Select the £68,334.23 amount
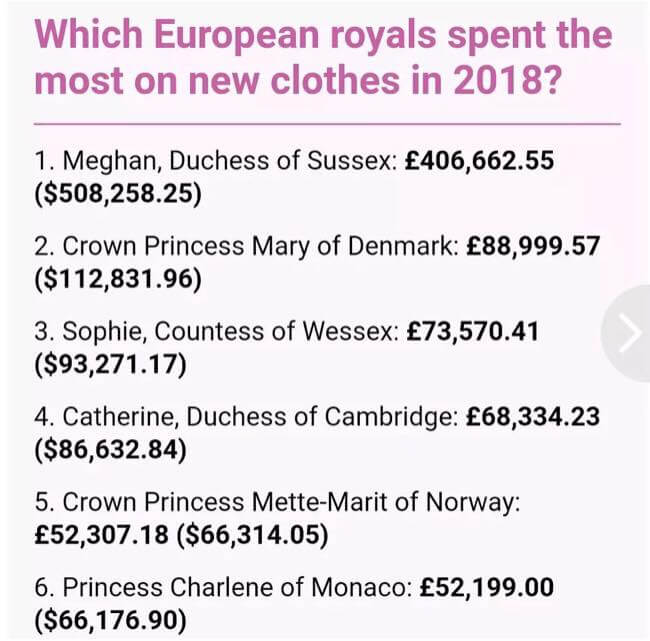Image resolution: width=650 pixels, height=641 pixels. 533,417
